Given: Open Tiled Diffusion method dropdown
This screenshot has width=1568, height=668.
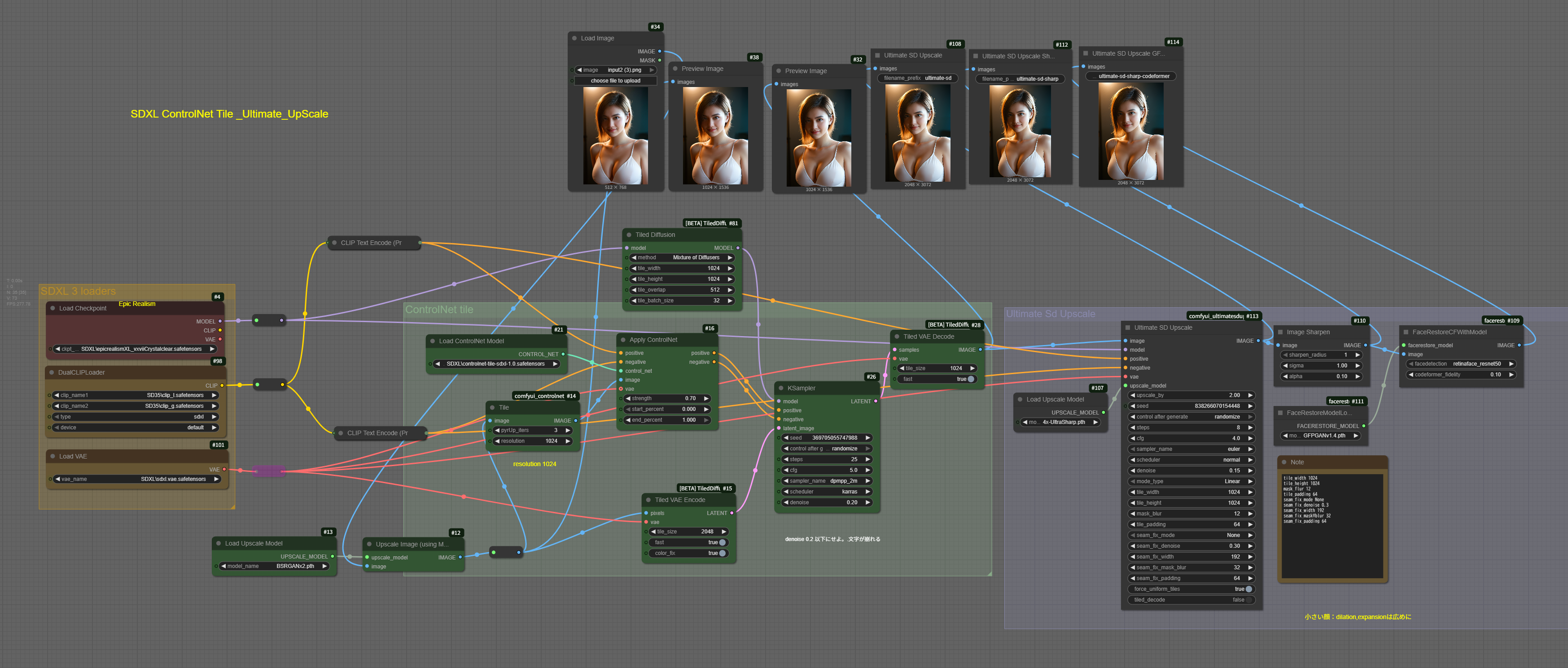Looking at the screenshot, I should [682, 258].
